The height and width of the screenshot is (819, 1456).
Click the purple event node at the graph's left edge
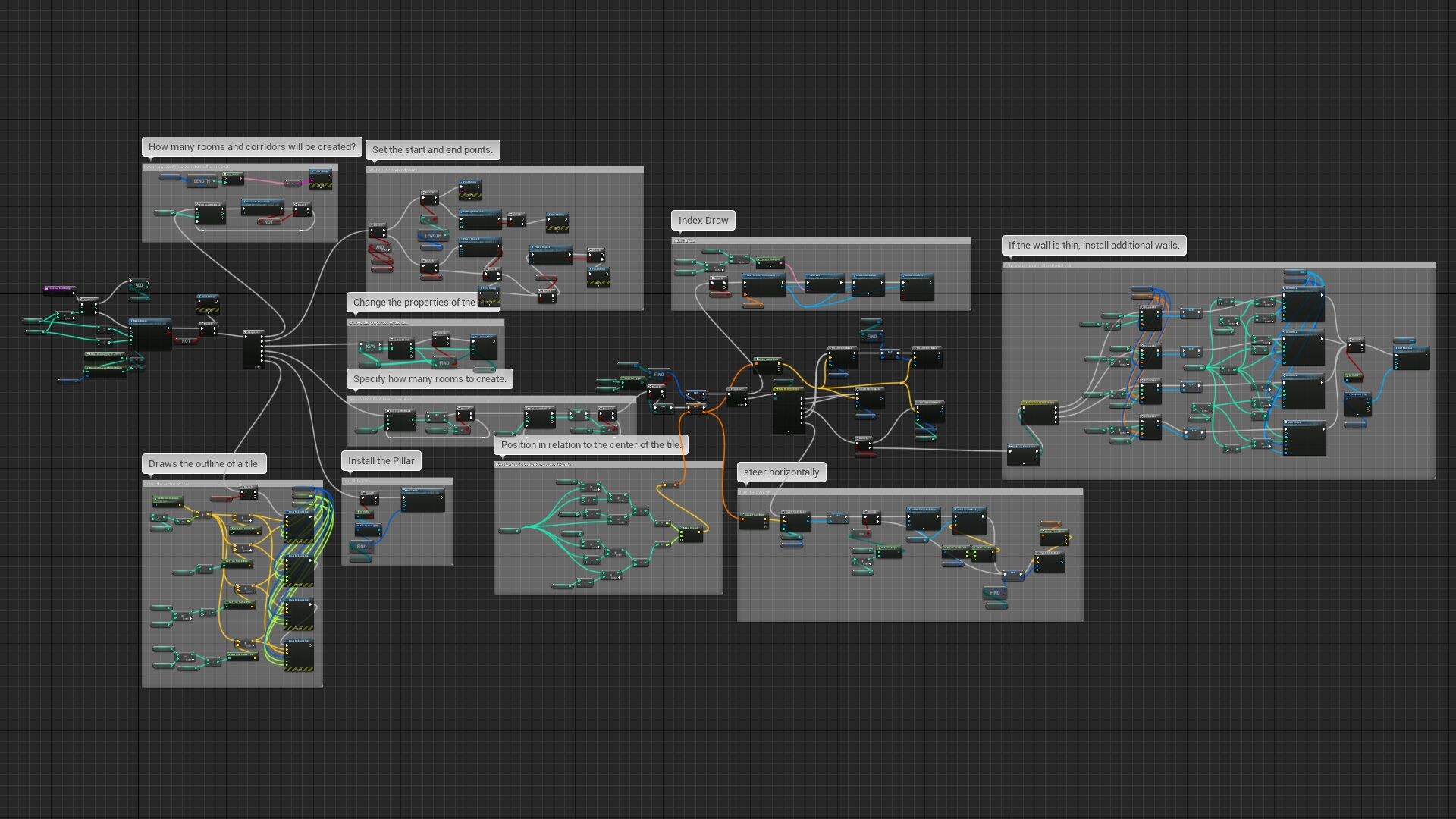[60, 289]
